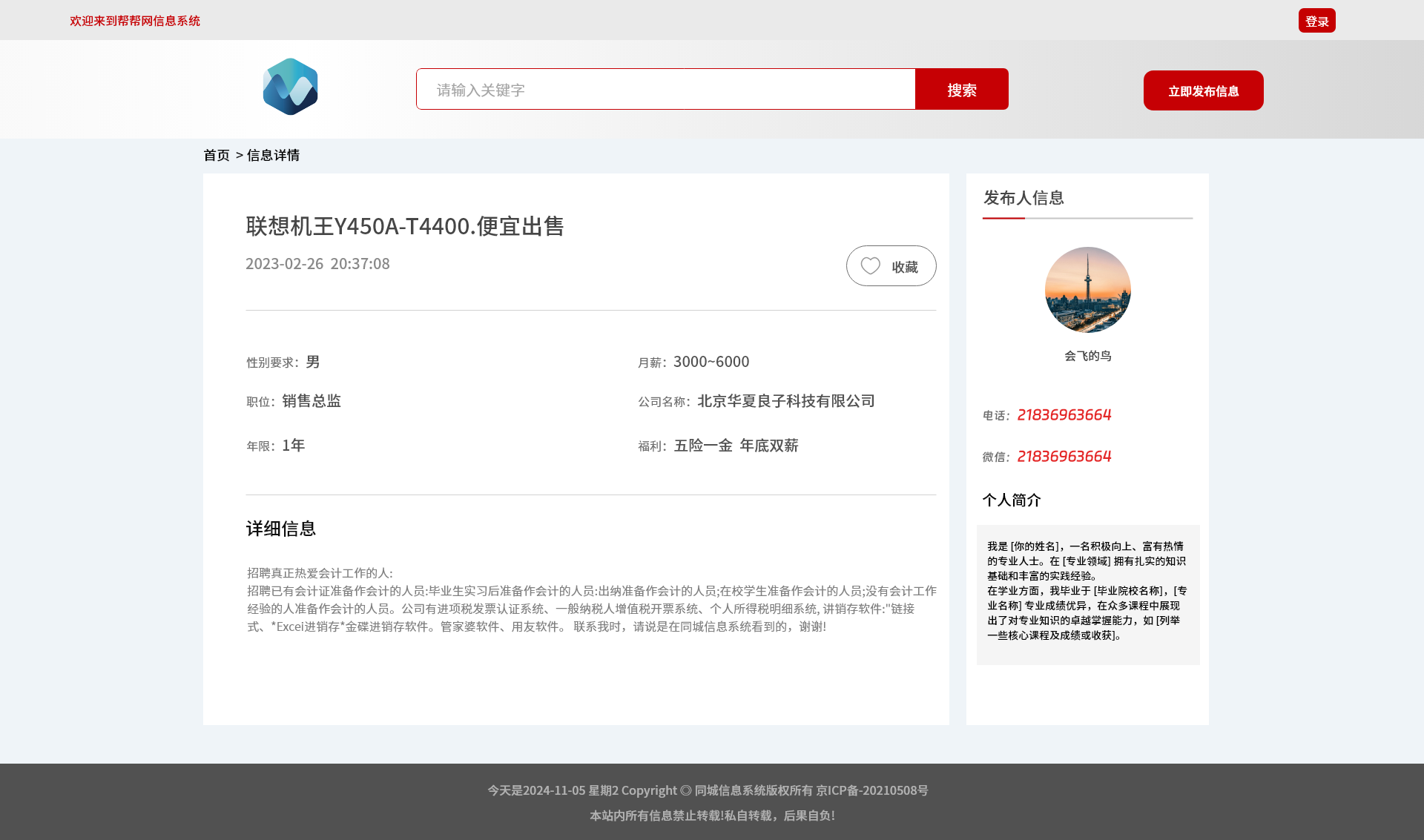
Task: Click the red phone number 21836963664
Action: click(1064, 415)
